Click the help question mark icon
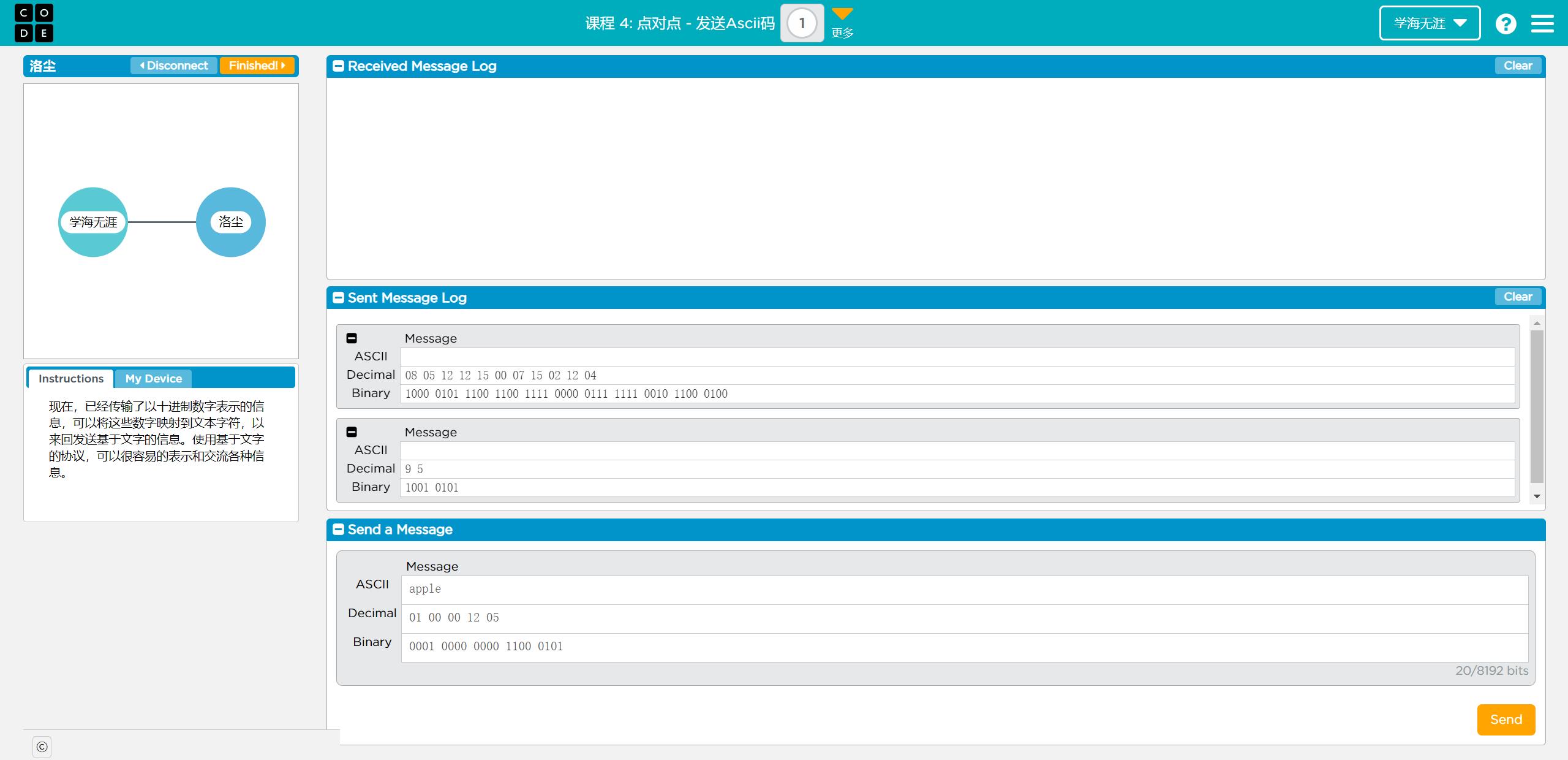 [1504, 23]
